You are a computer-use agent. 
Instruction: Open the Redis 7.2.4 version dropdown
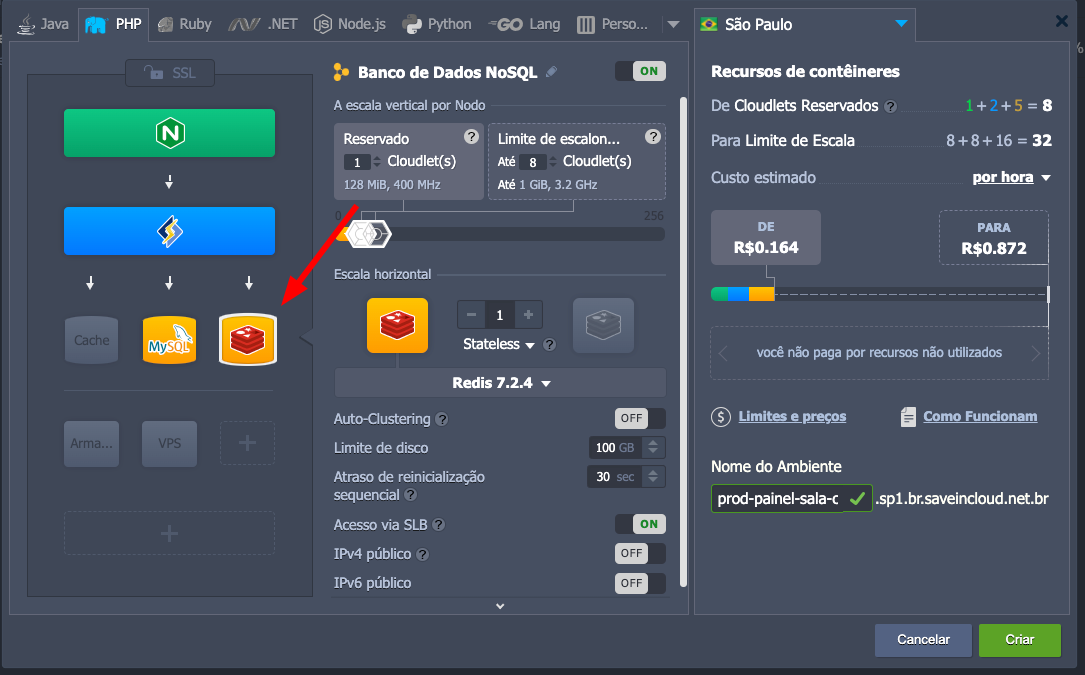(x=500, y=383)
